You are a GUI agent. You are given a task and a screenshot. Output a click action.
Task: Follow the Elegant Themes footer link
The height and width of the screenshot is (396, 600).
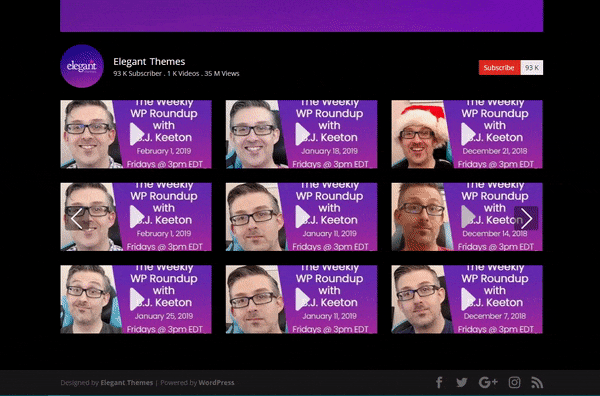click(127, 382)
